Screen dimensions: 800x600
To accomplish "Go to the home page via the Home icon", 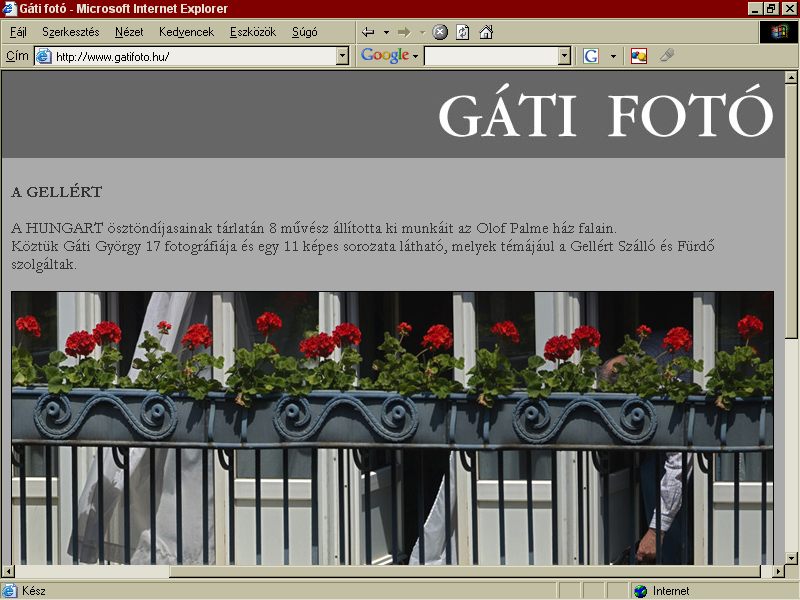I will tap(486, 33).
